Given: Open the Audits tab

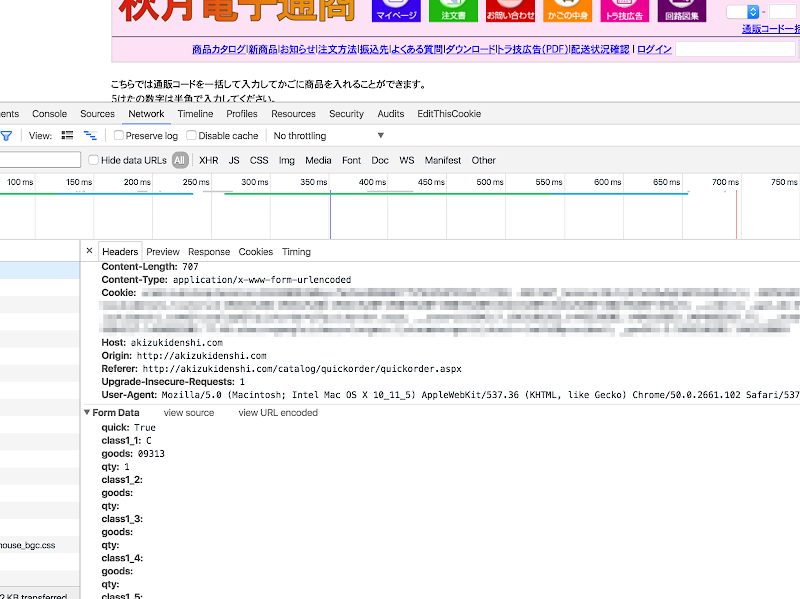Looking at the screenshot, I should [x=391, y=114].
